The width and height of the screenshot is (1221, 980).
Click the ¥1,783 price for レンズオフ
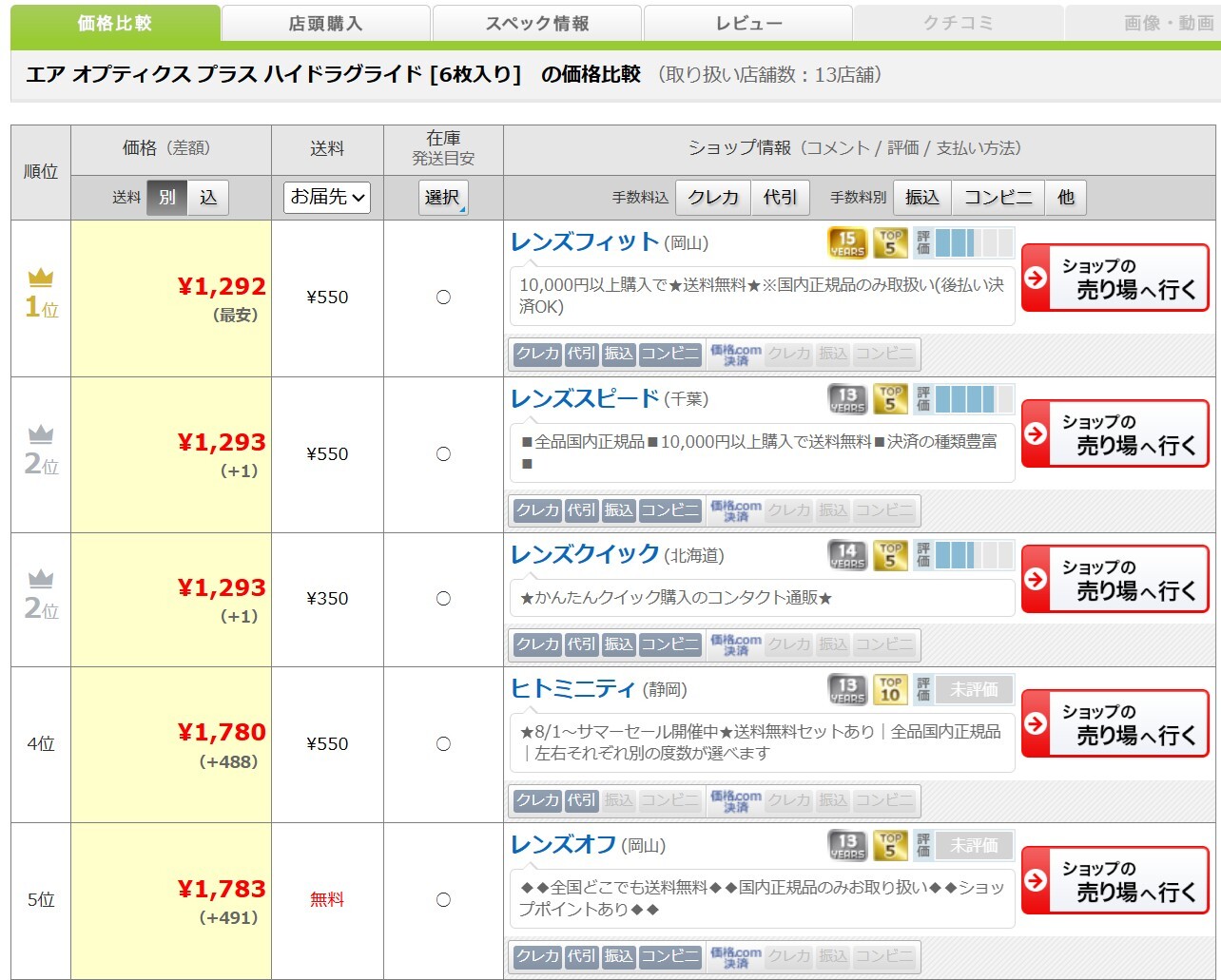pyautogui.click(x=222, y=889)
